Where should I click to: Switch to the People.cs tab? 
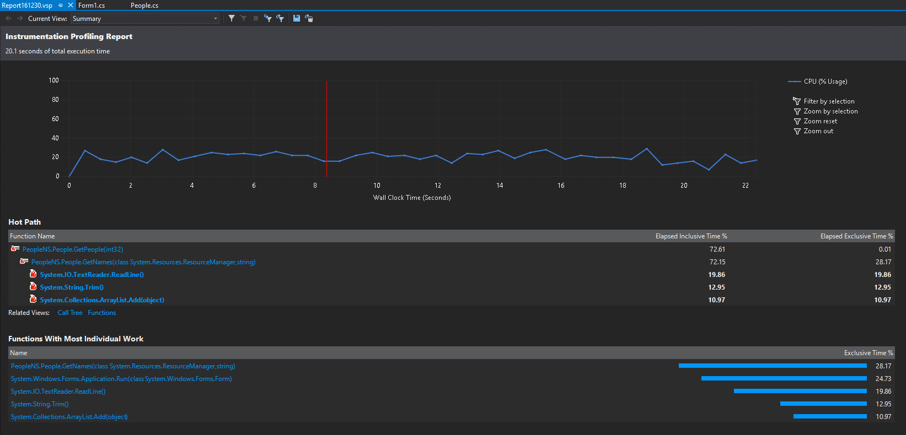click(144, 5)
